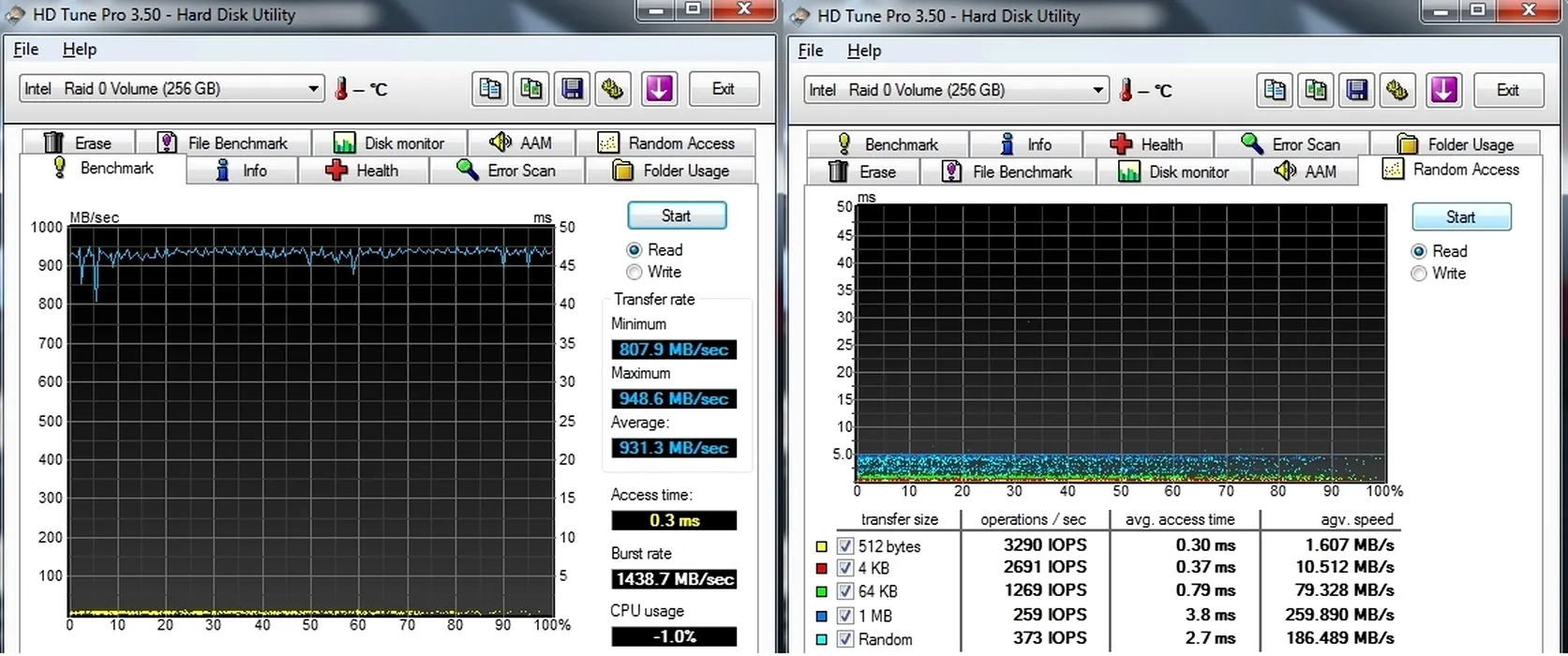
Task: Open the drive selection dropdown in left window
Action: click(x=313, y=89)
